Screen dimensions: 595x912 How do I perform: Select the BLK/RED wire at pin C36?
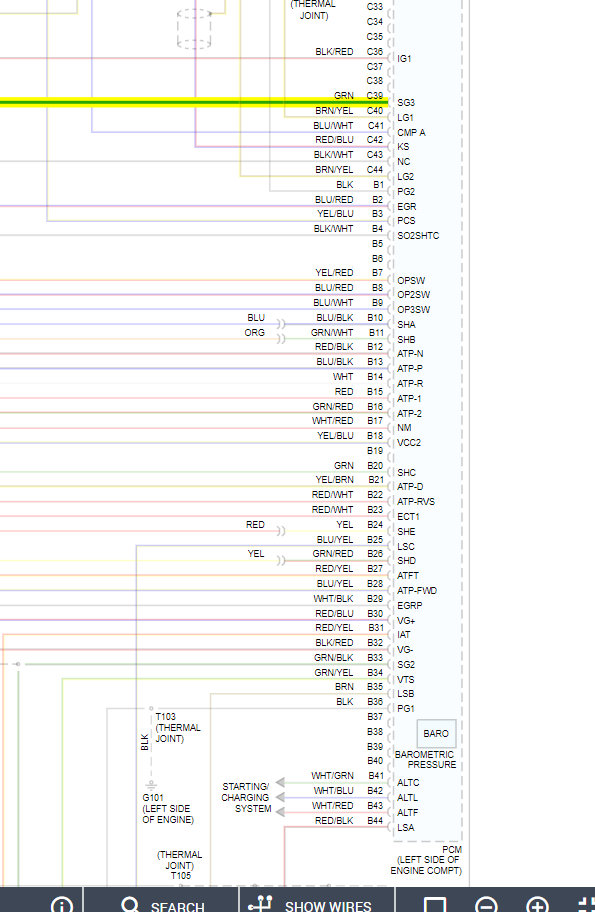point(194,59)
